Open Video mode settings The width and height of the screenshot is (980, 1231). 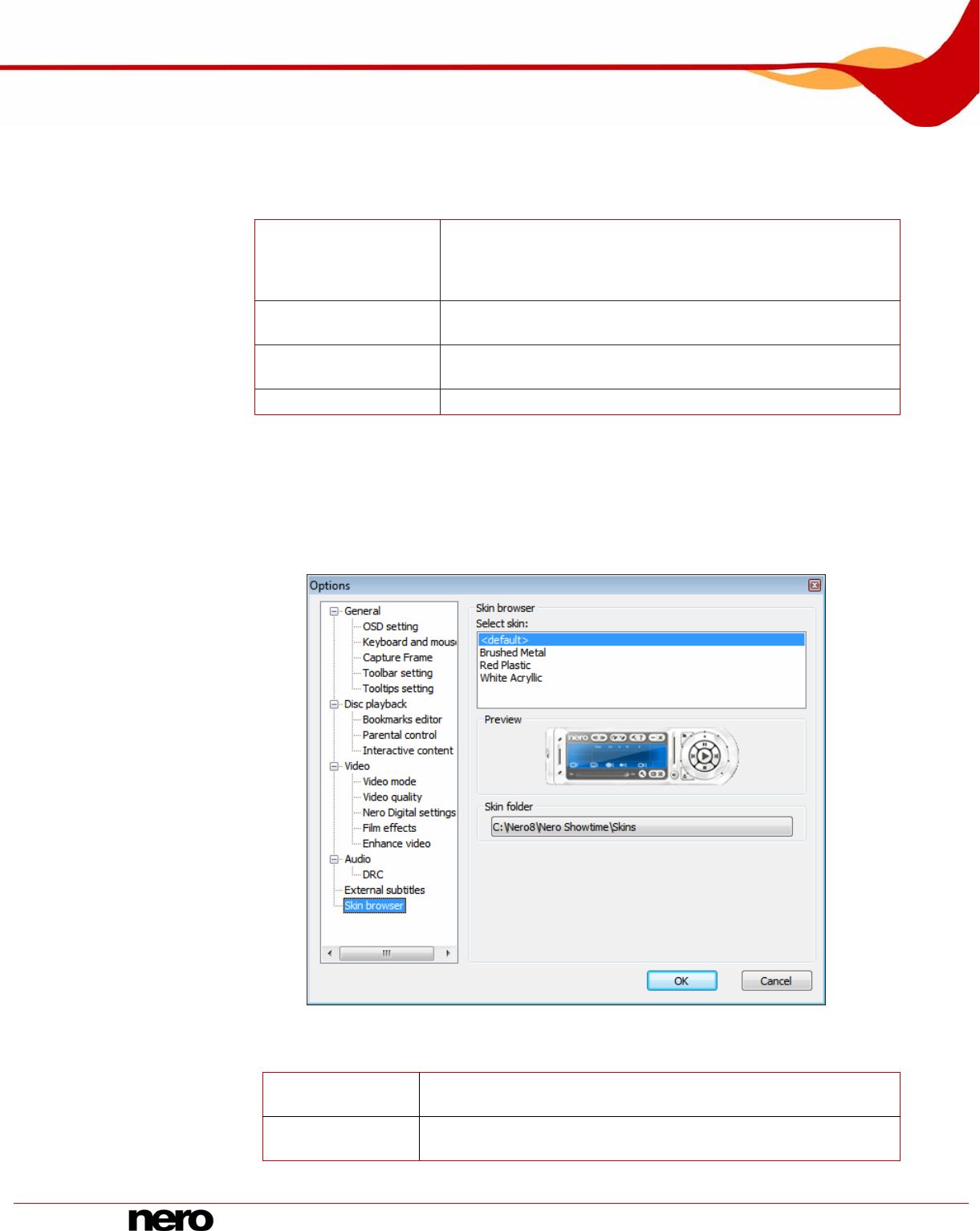tap(389, 781)
